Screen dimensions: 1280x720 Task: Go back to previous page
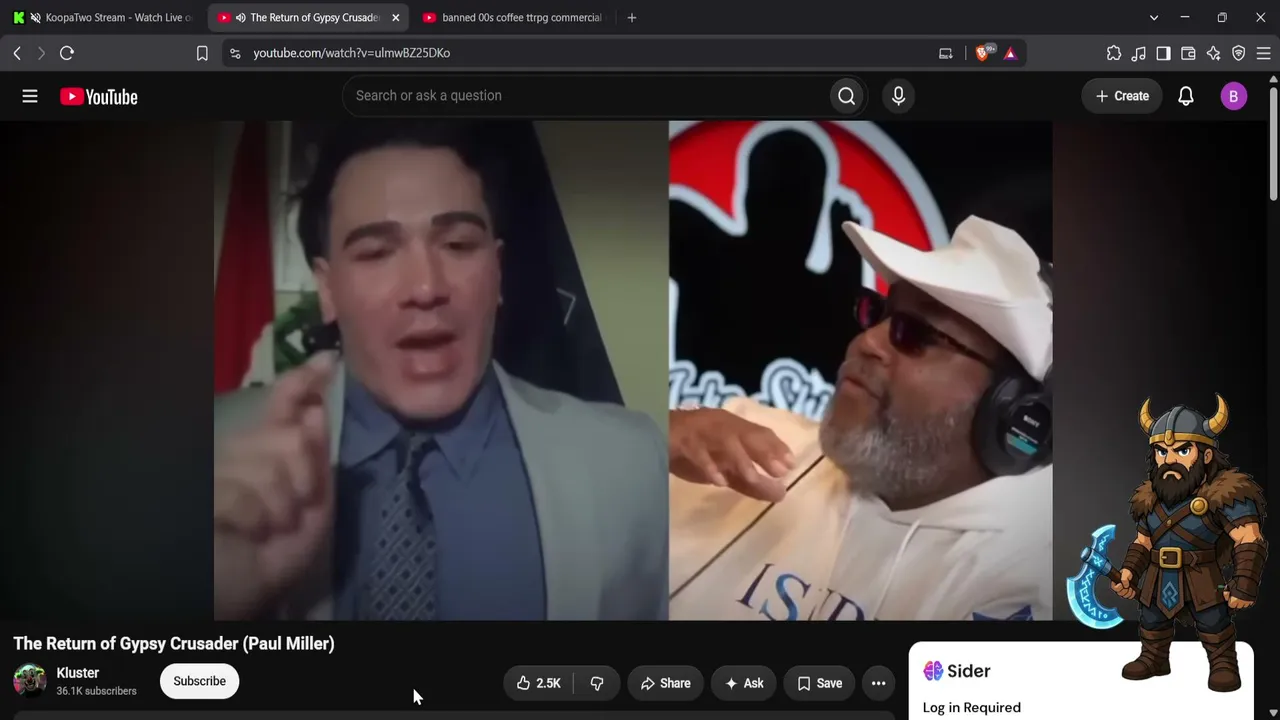(x=17, y=53)
